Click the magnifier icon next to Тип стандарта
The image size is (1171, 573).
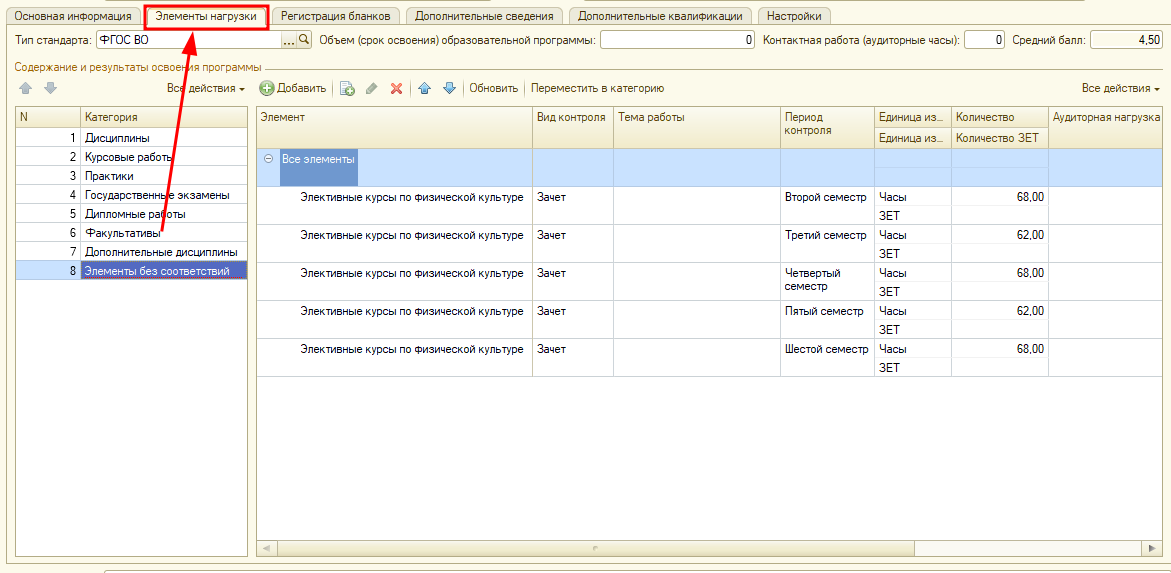[305, 40]
